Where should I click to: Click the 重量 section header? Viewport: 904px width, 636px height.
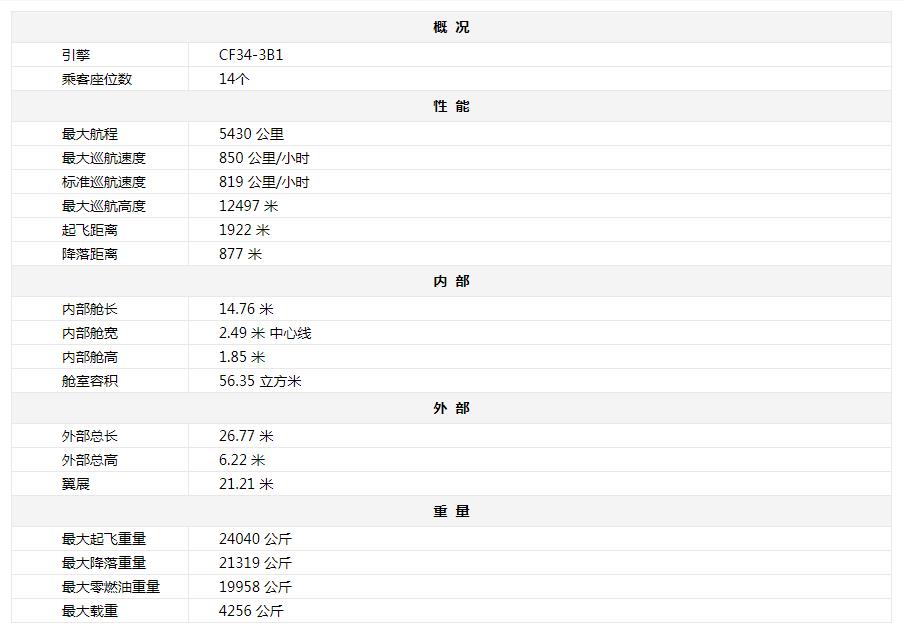pos(451,511)
